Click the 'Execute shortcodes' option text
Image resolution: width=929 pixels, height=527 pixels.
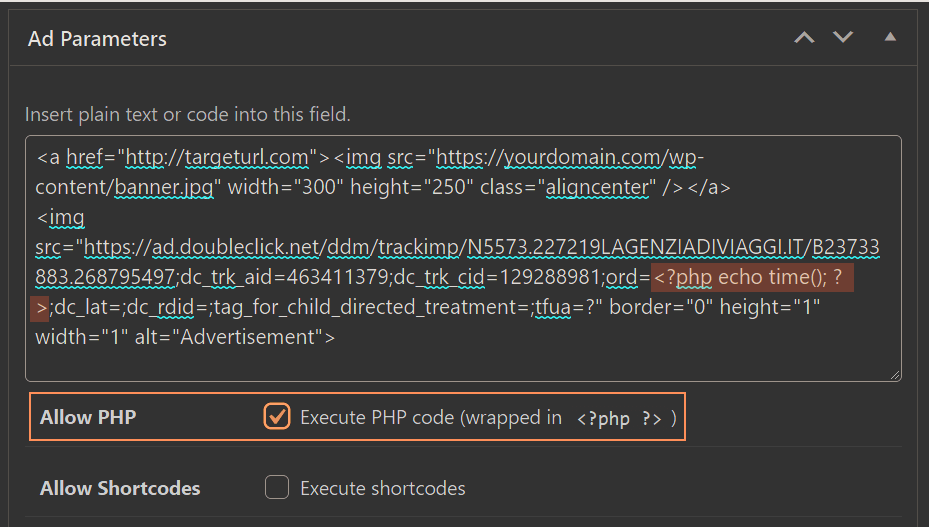coord(382,489)
